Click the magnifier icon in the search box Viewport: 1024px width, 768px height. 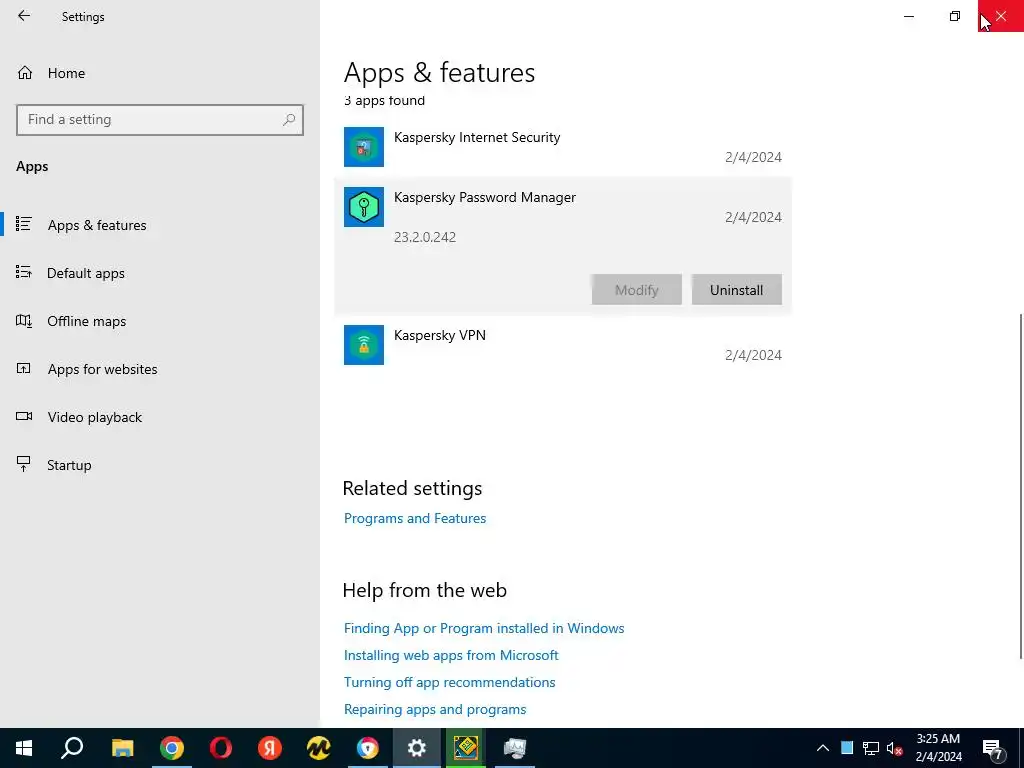289,120
